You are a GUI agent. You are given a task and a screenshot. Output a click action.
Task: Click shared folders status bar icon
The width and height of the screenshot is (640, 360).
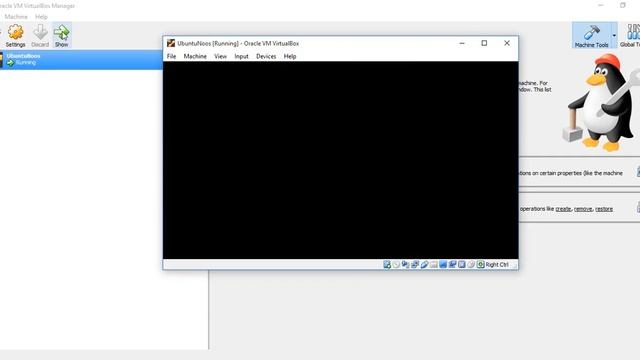[433, 264]
